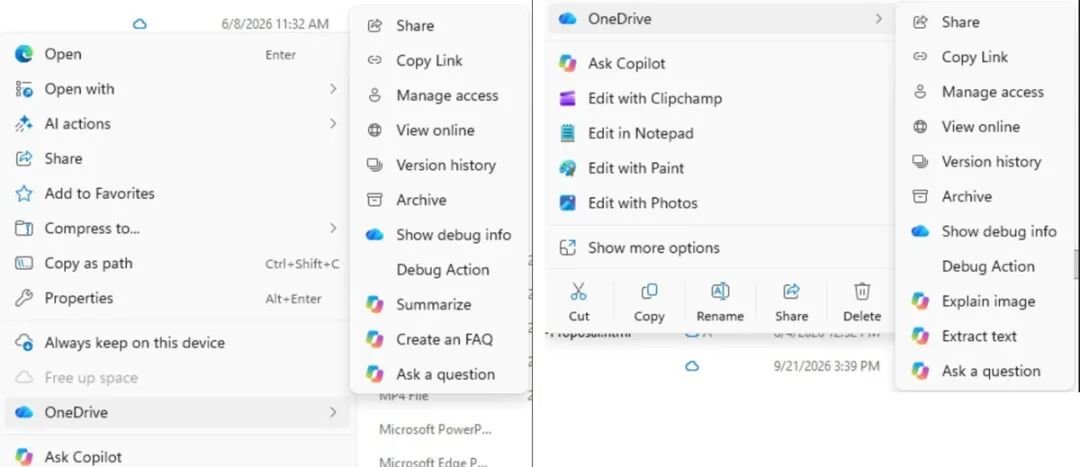This screenshot has height=467, width=1080.
Task: Choose Edit in Notepad
Action: 720,134
